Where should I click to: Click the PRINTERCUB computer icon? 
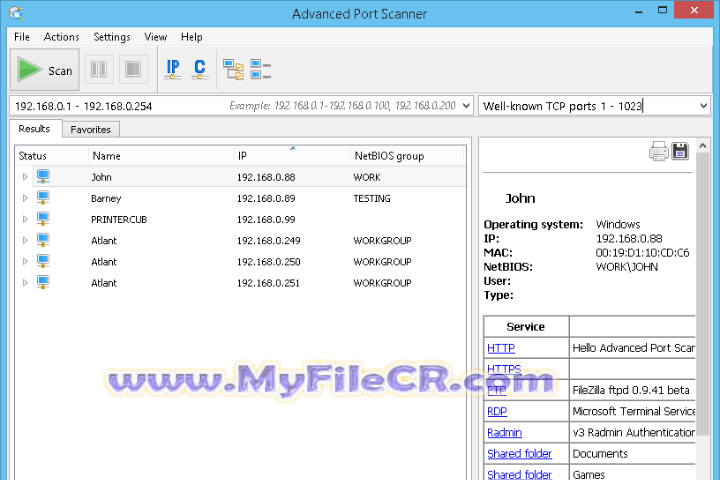pyautogui.click(x=43, y=219)
